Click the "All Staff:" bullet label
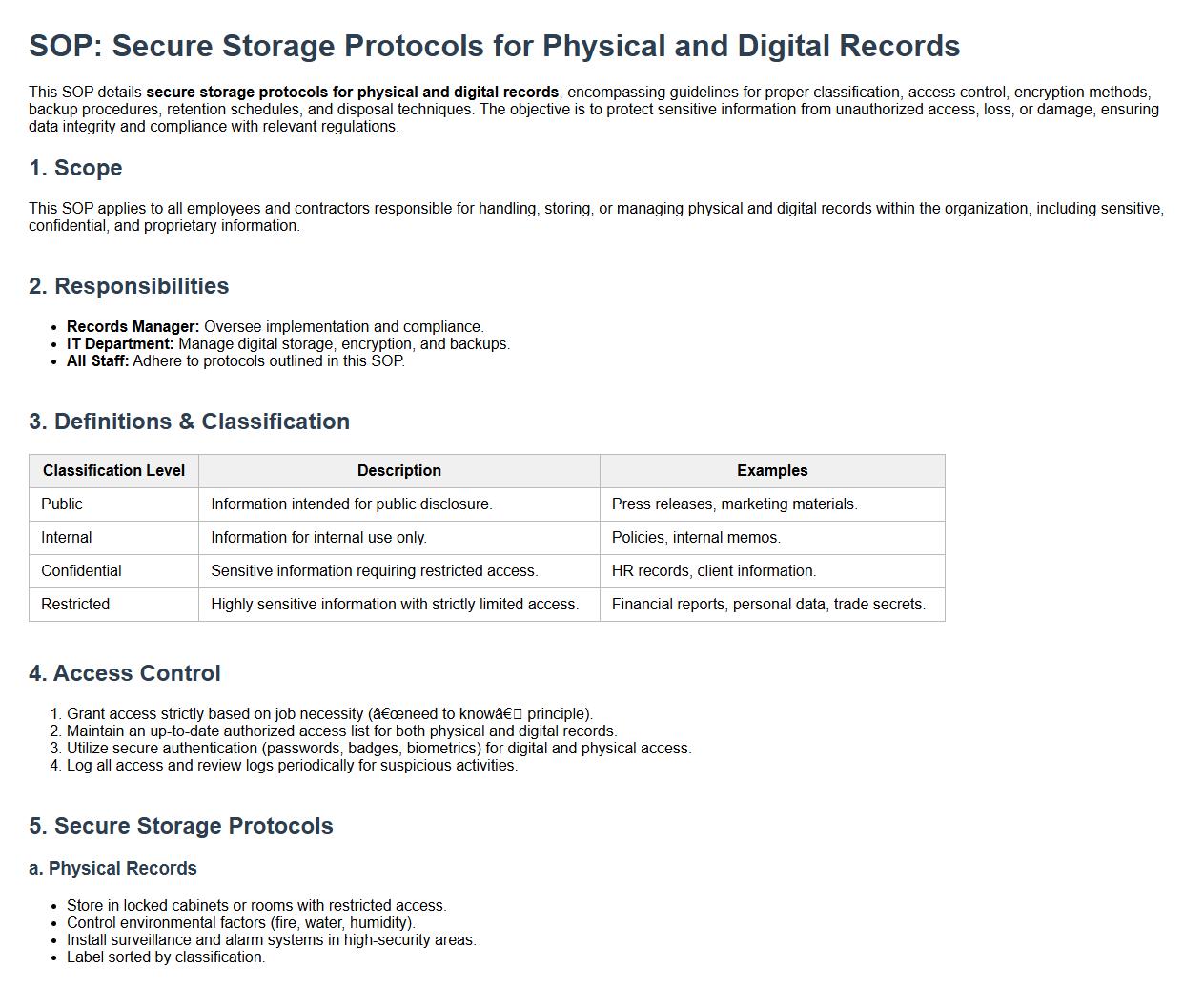This screenshot has width=1204, height=988. [97, 361]
